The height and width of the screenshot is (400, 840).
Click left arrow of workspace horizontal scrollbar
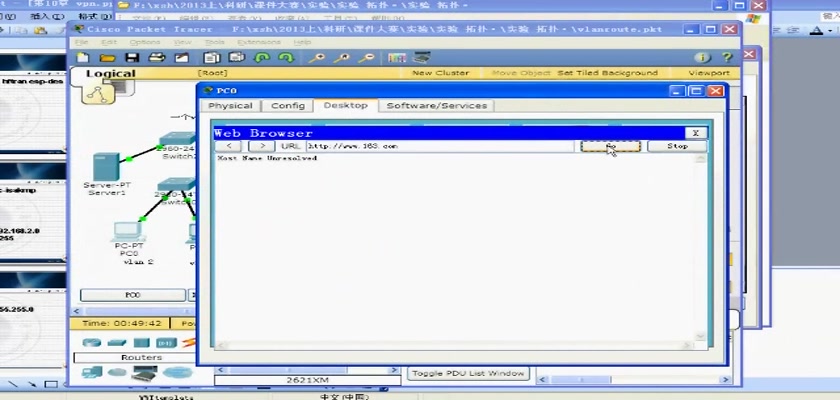(76, 311)
